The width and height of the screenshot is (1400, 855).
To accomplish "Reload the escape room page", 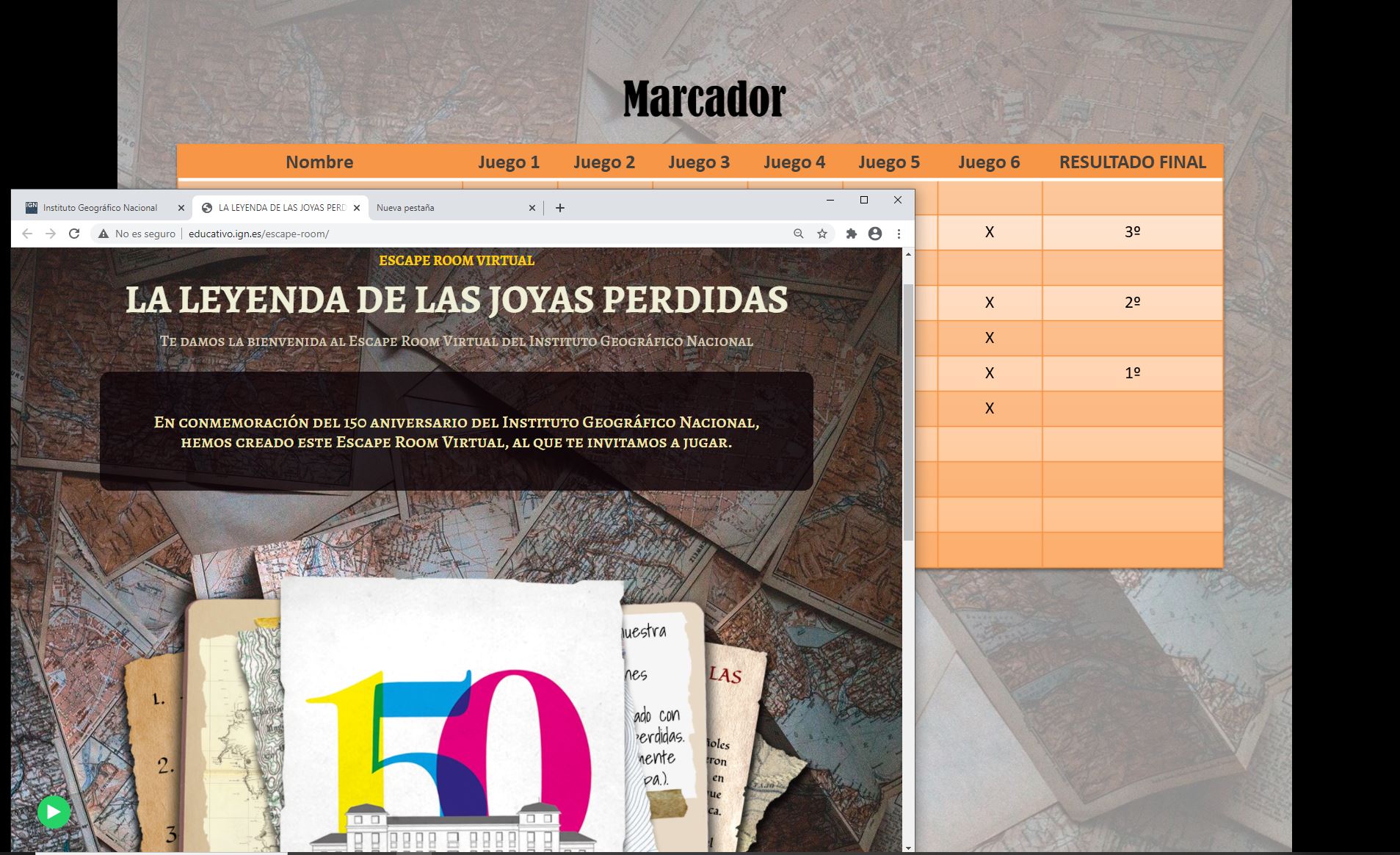I will [74, 234].
